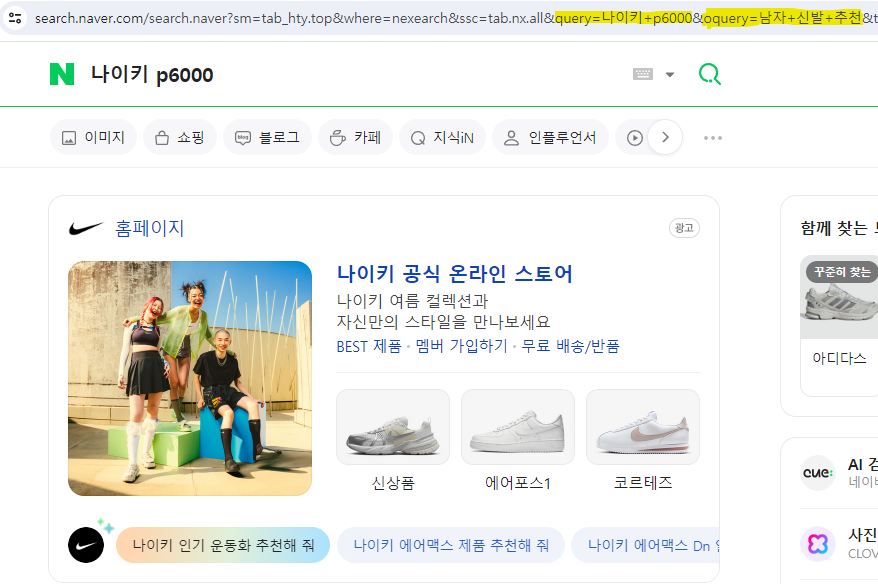Open the CLOVA photo service icon
The height and width of the screenshot is (584, 878).
point(818,544)
